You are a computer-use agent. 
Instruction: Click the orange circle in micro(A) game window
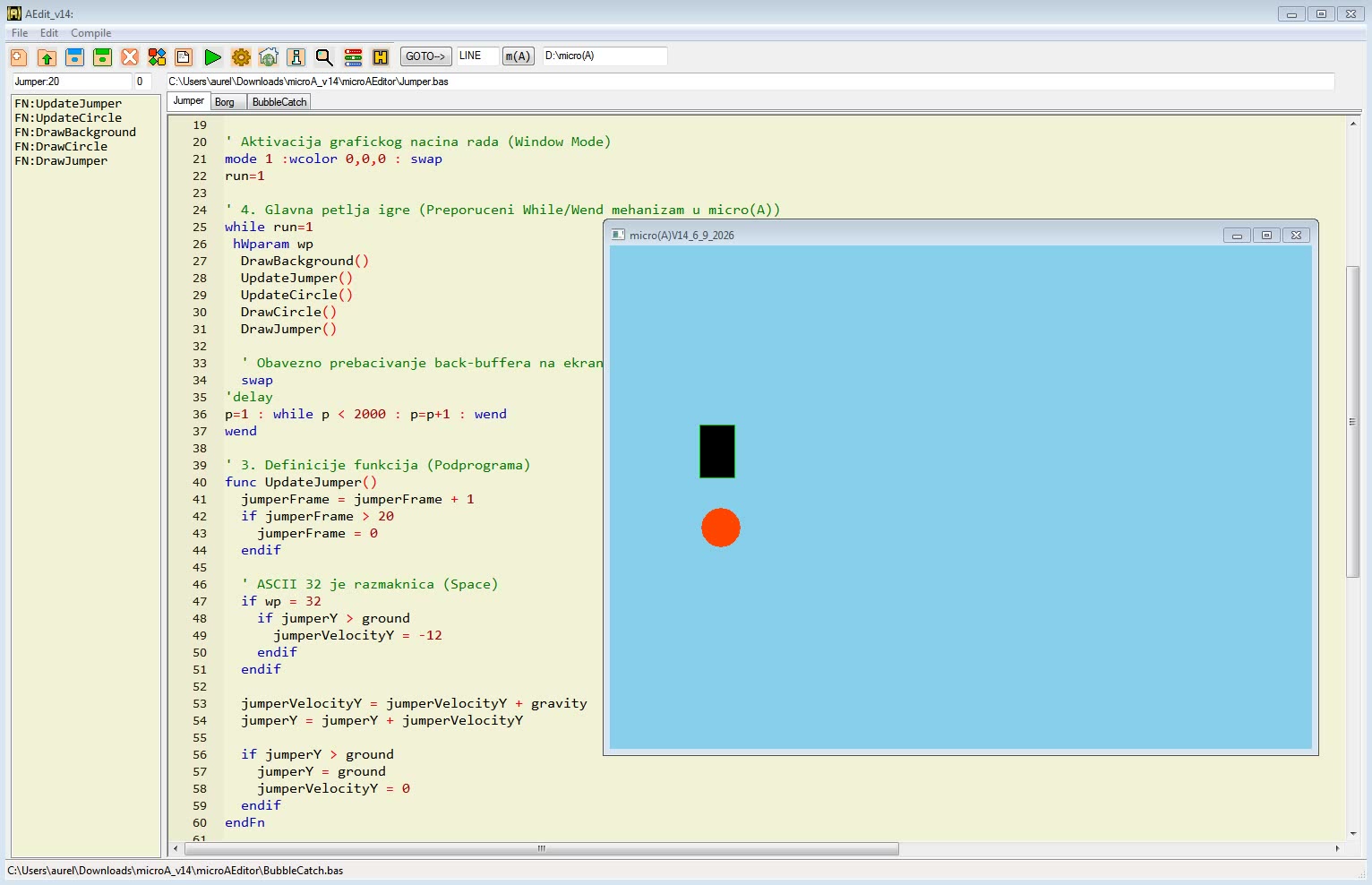click(x=721, y=528)
